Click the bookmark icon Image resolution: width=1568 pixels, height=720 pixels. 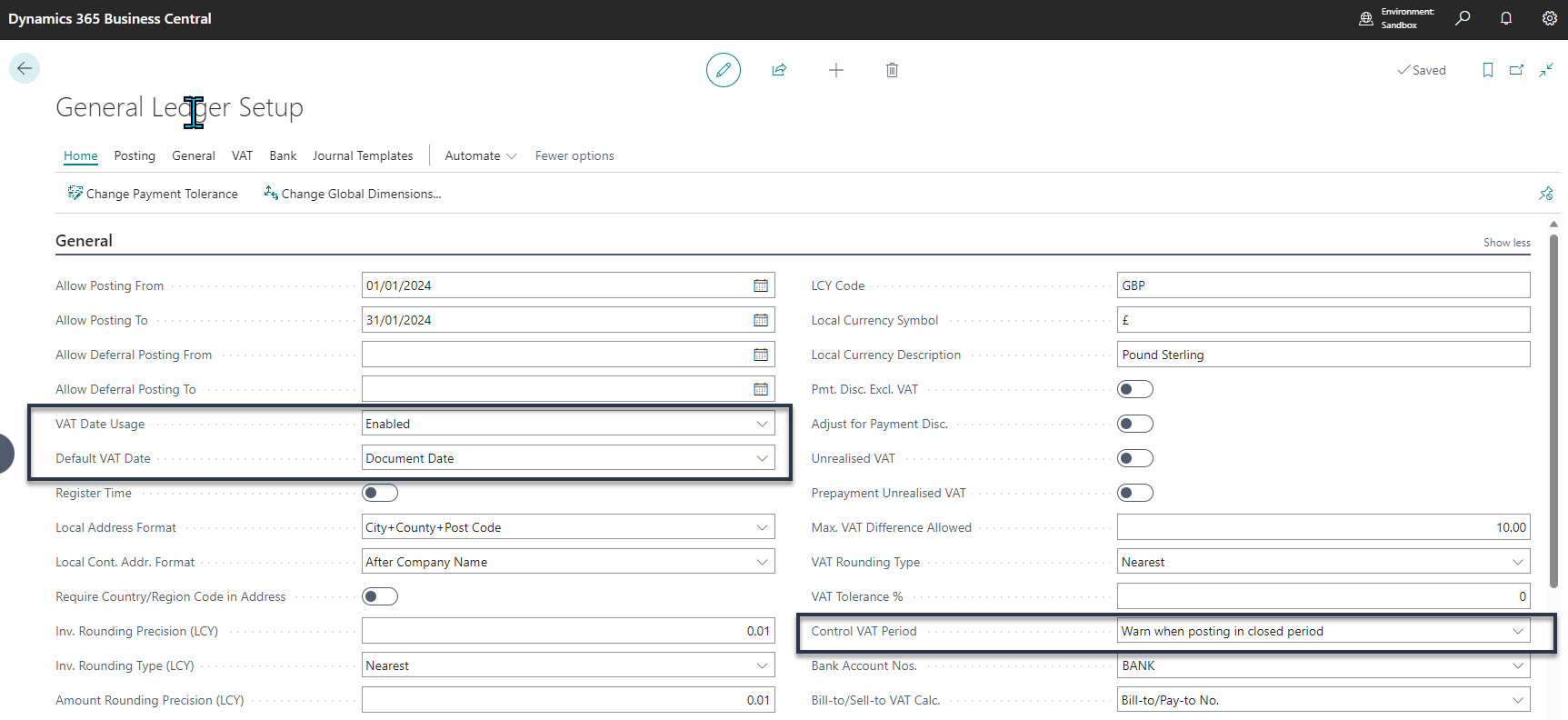(1488, 70)
